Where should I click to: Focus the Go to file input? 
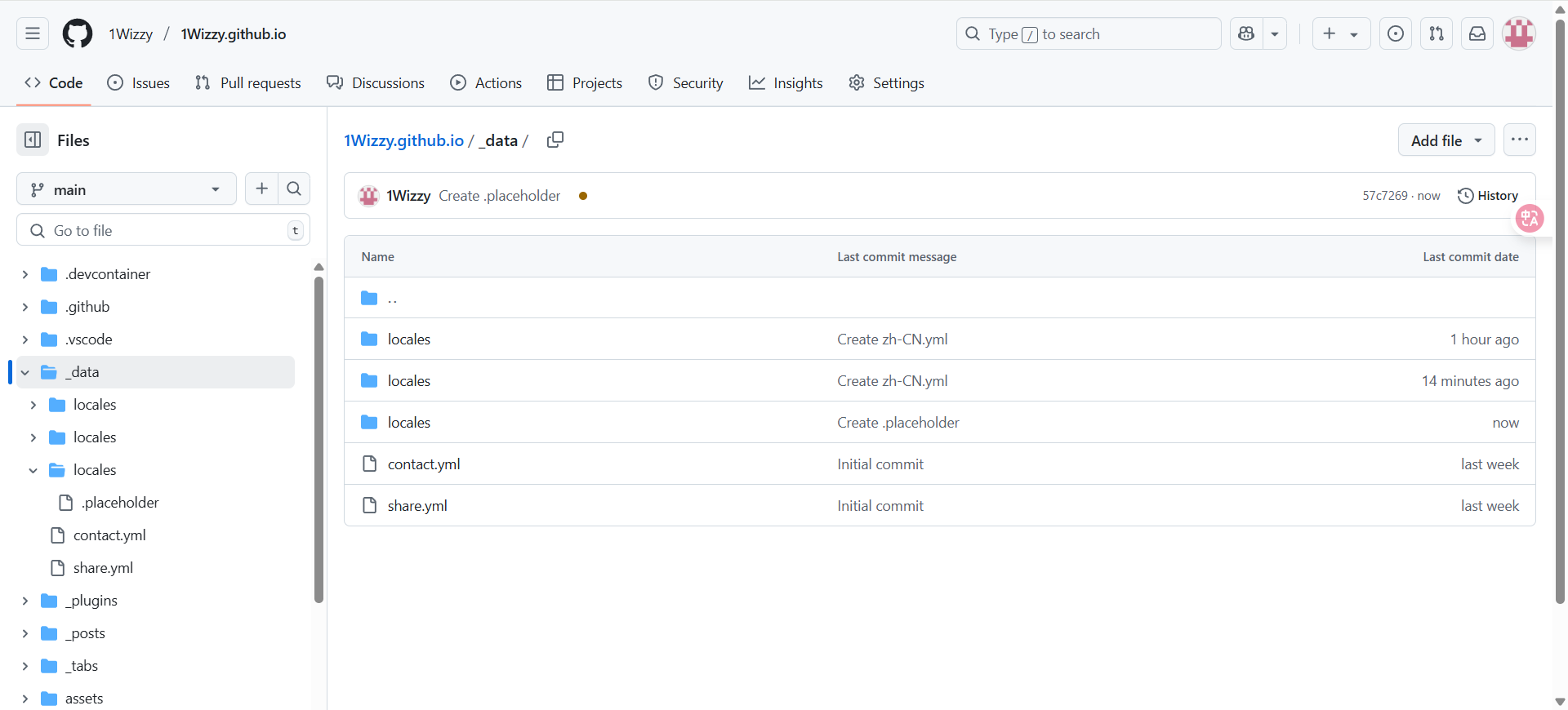[163, 230]
